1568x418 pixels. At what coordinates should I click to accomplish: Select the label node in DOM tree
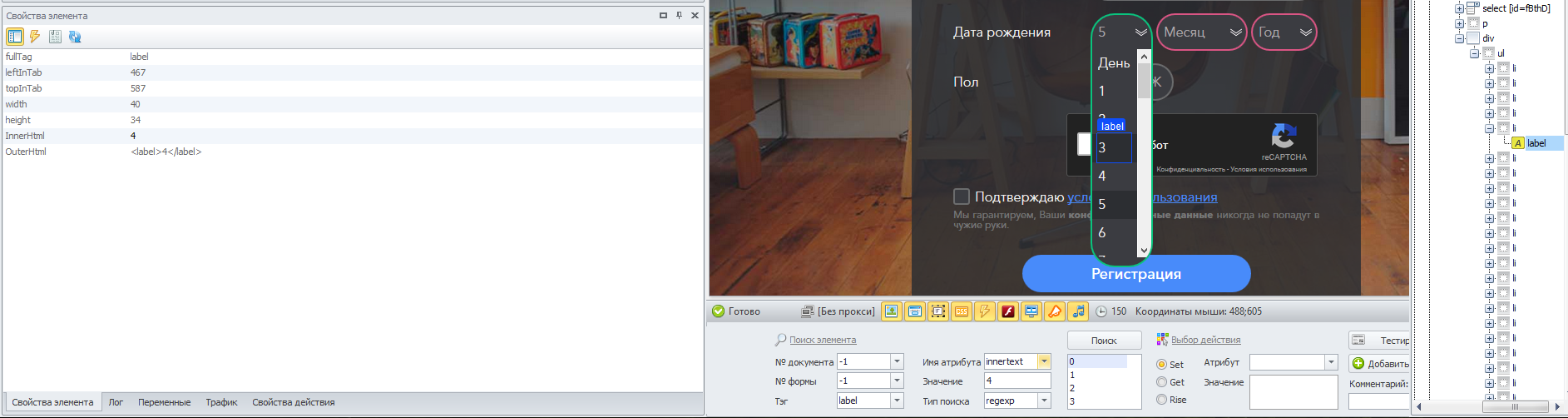point(1536,143)
